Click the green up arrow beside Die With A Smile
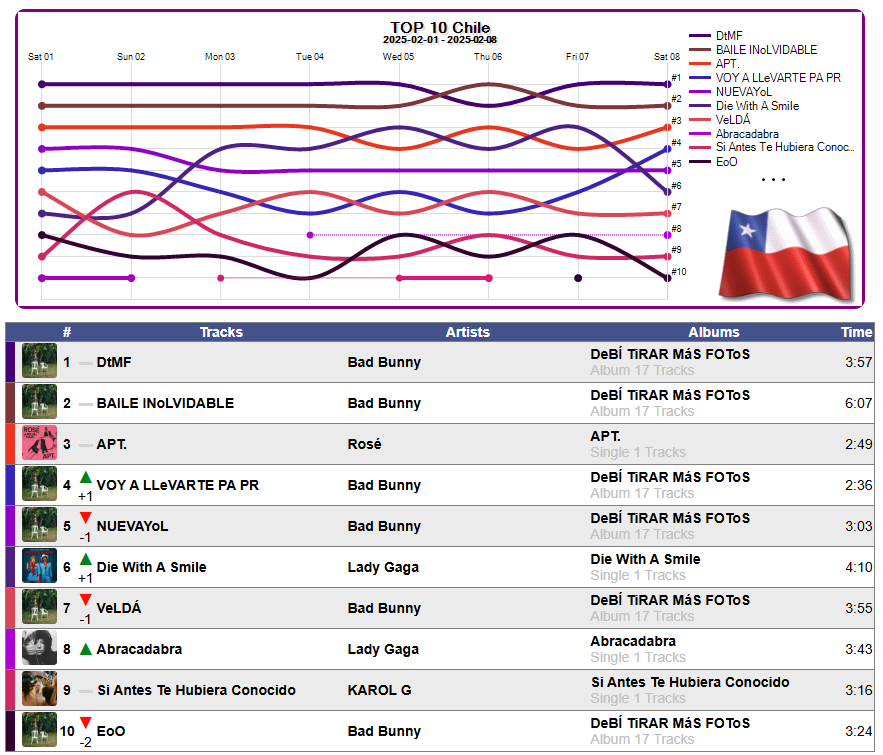This screenshot has width=883, height=755. [x=86, y=559]
